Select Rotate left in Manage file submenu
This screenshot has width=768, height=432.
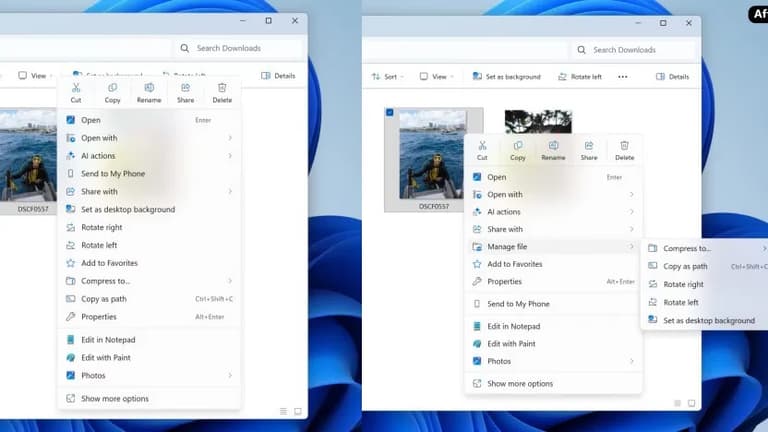(x=706, y=303)
